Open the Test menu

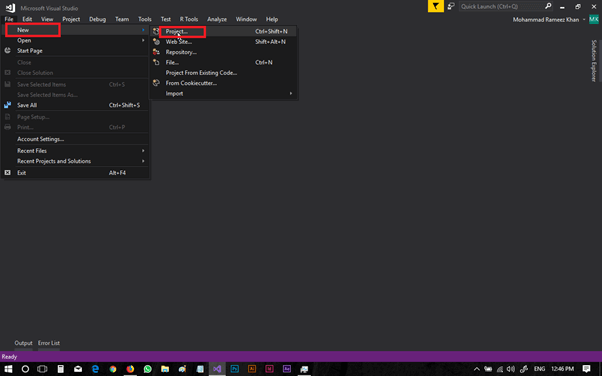[165, 19]
